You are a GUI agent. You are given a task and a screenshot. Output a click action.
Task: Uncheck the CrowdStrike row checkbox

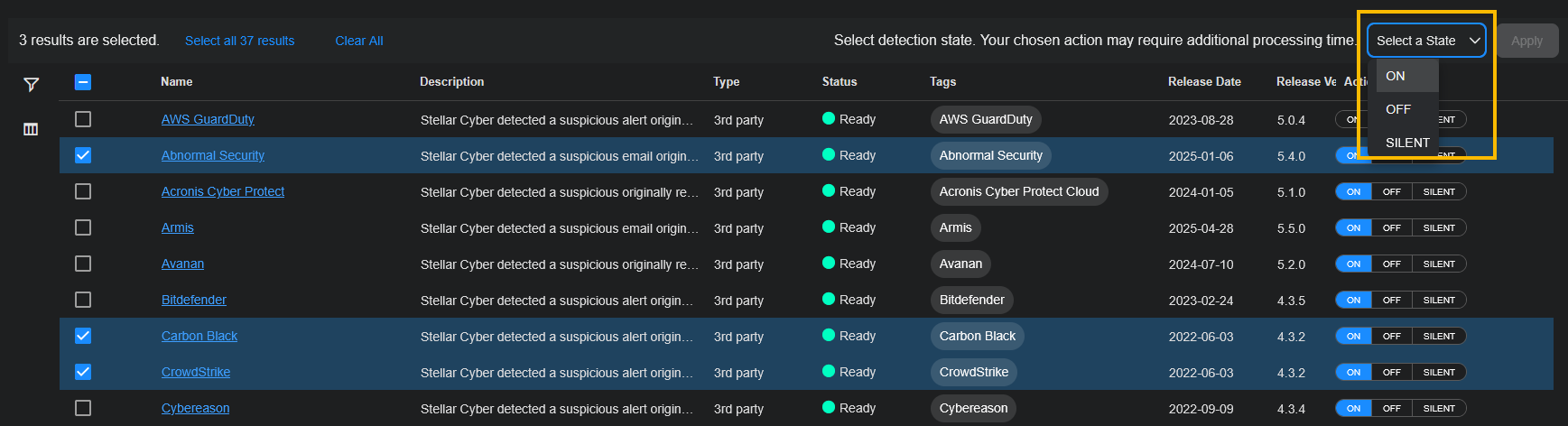click(83, 372)
